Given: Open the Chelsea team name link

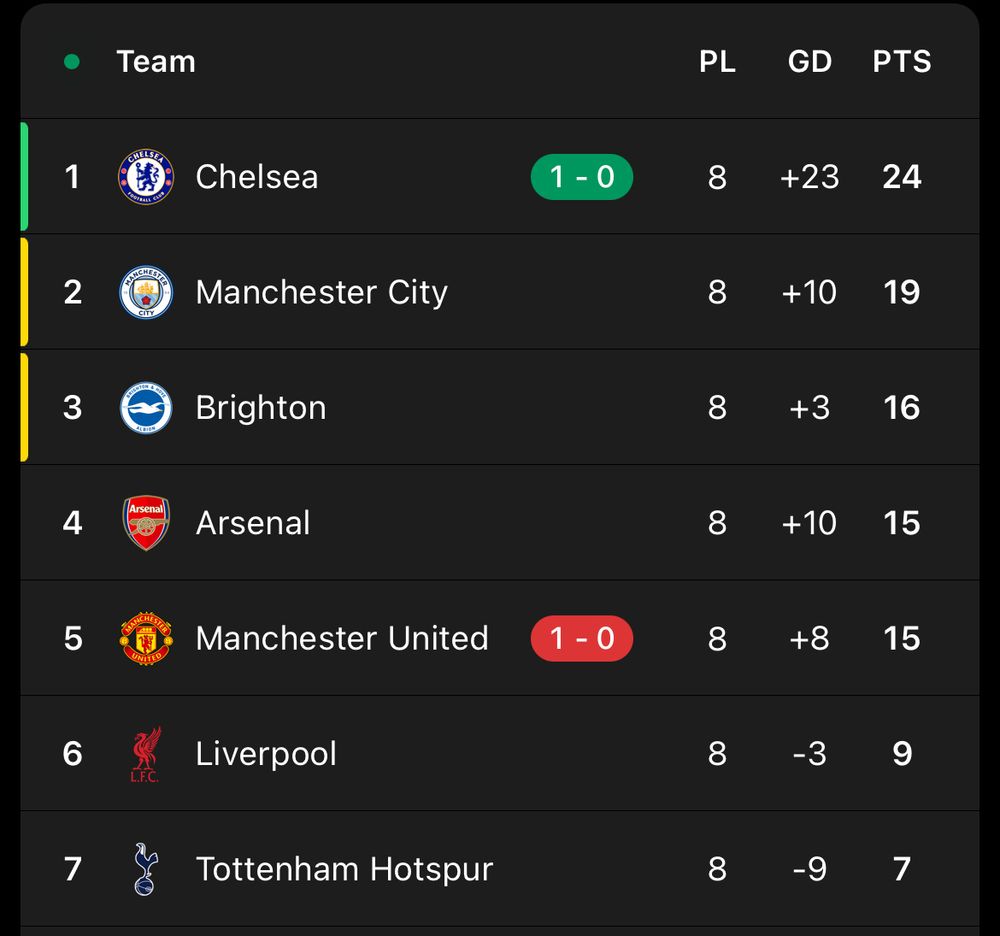Looking at the screenshot, I should tap(257, 177).
